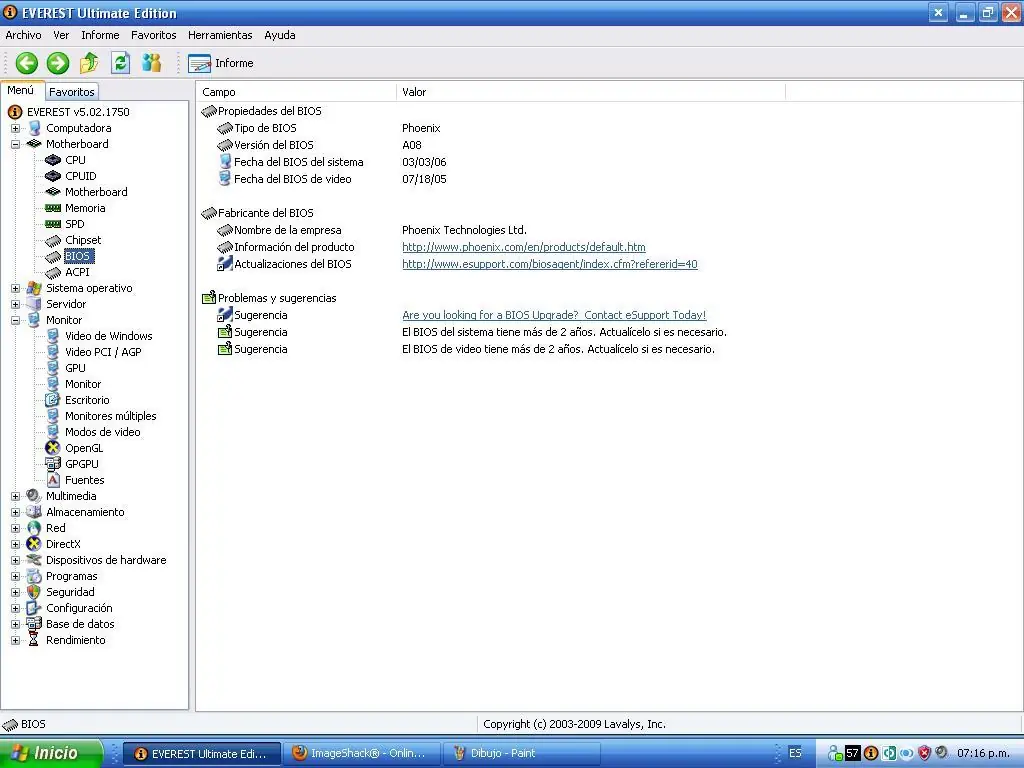This screenshot has height=768, width=1024.
Task: Select the Fuentes font icon
Action: point(53,480)
